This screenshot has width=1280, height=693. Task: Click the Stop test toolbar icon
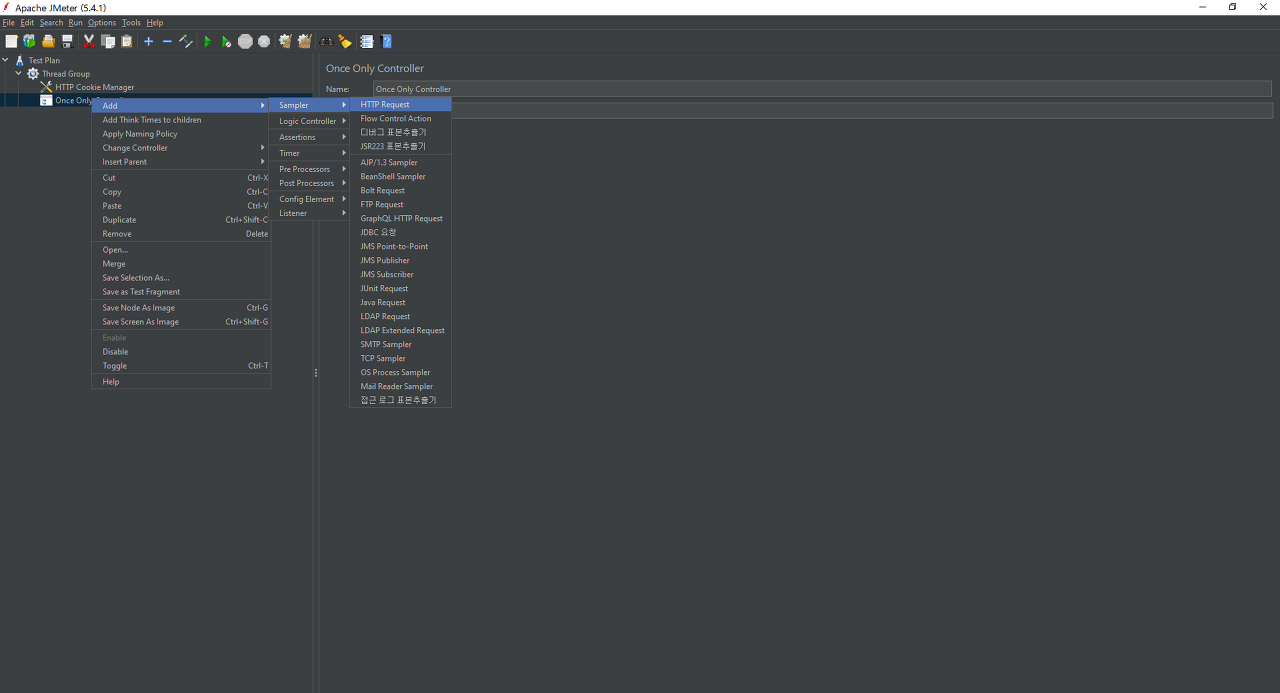(245, 41)
